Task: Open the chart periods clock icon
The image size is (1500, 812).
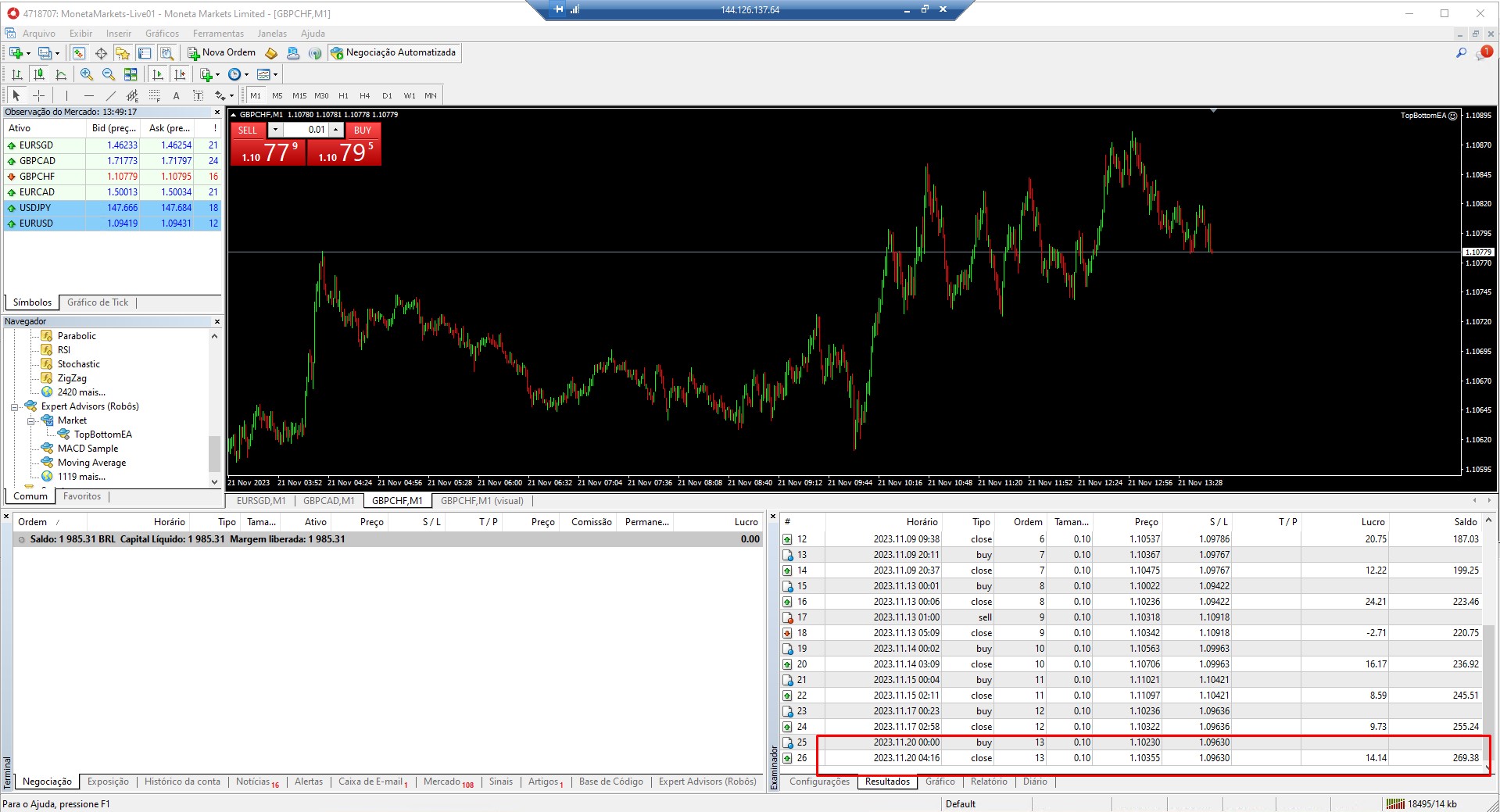Action: coord(234,74)
